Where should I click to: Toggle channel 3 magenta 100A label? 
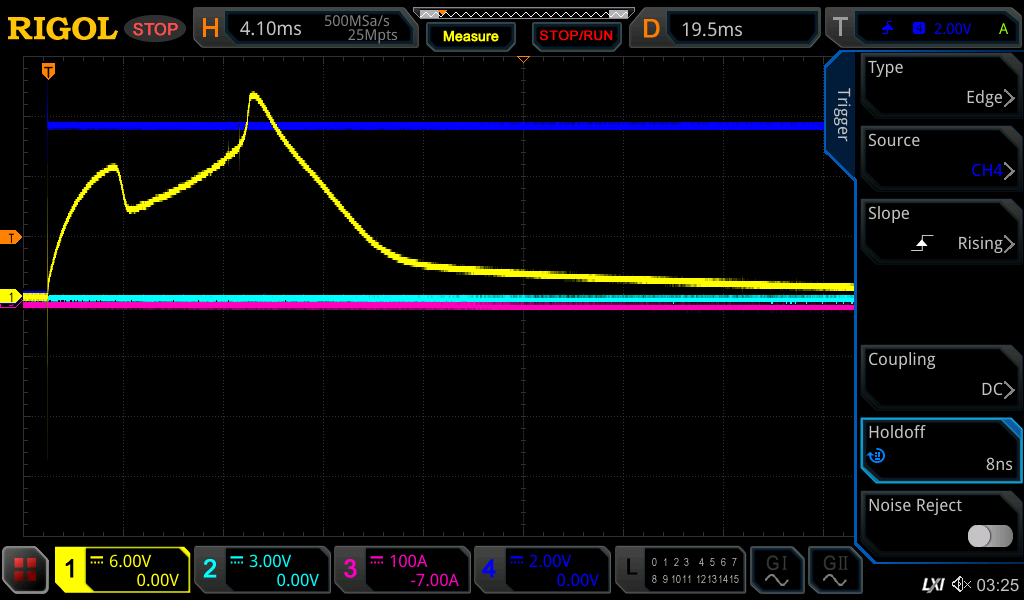pos(400,570)
